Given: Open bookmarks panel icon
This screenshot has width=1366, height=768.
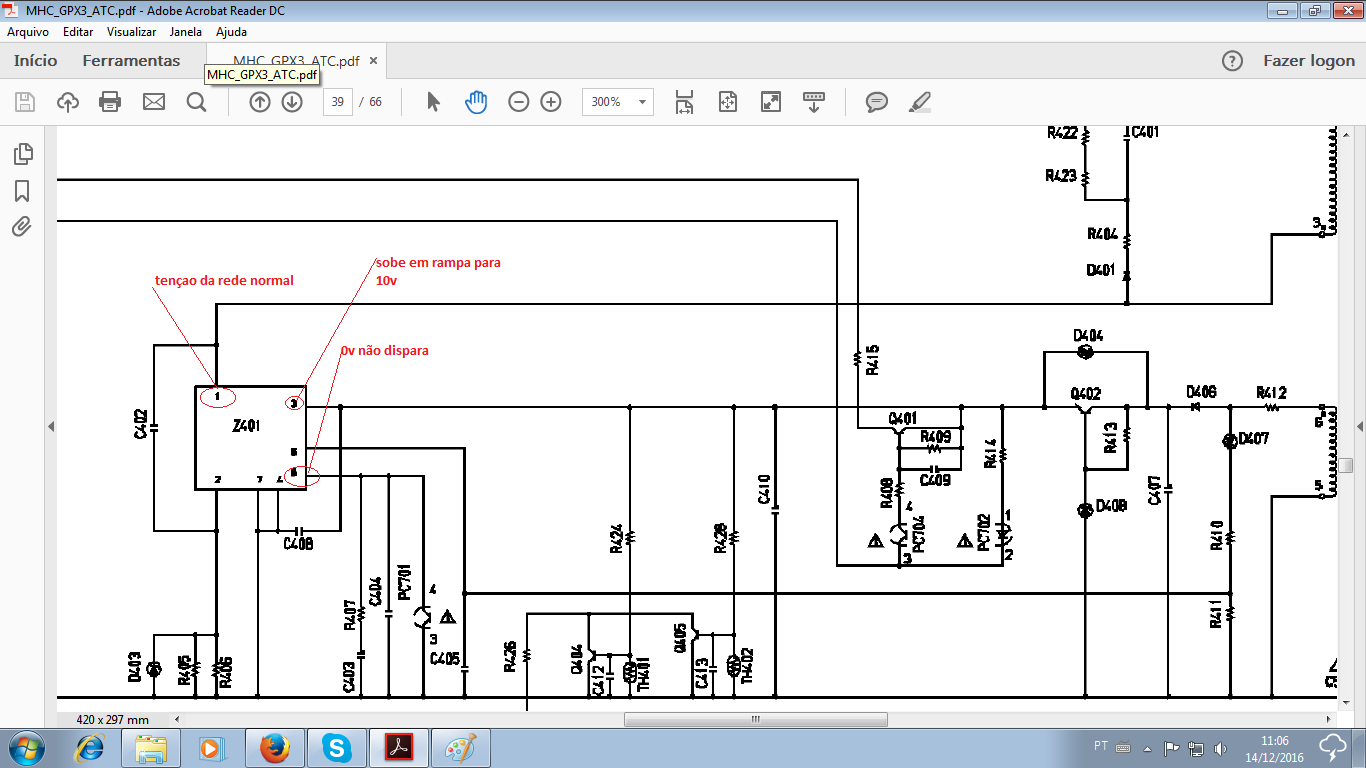Looking at the screenshot, I should tap(22, 191).
